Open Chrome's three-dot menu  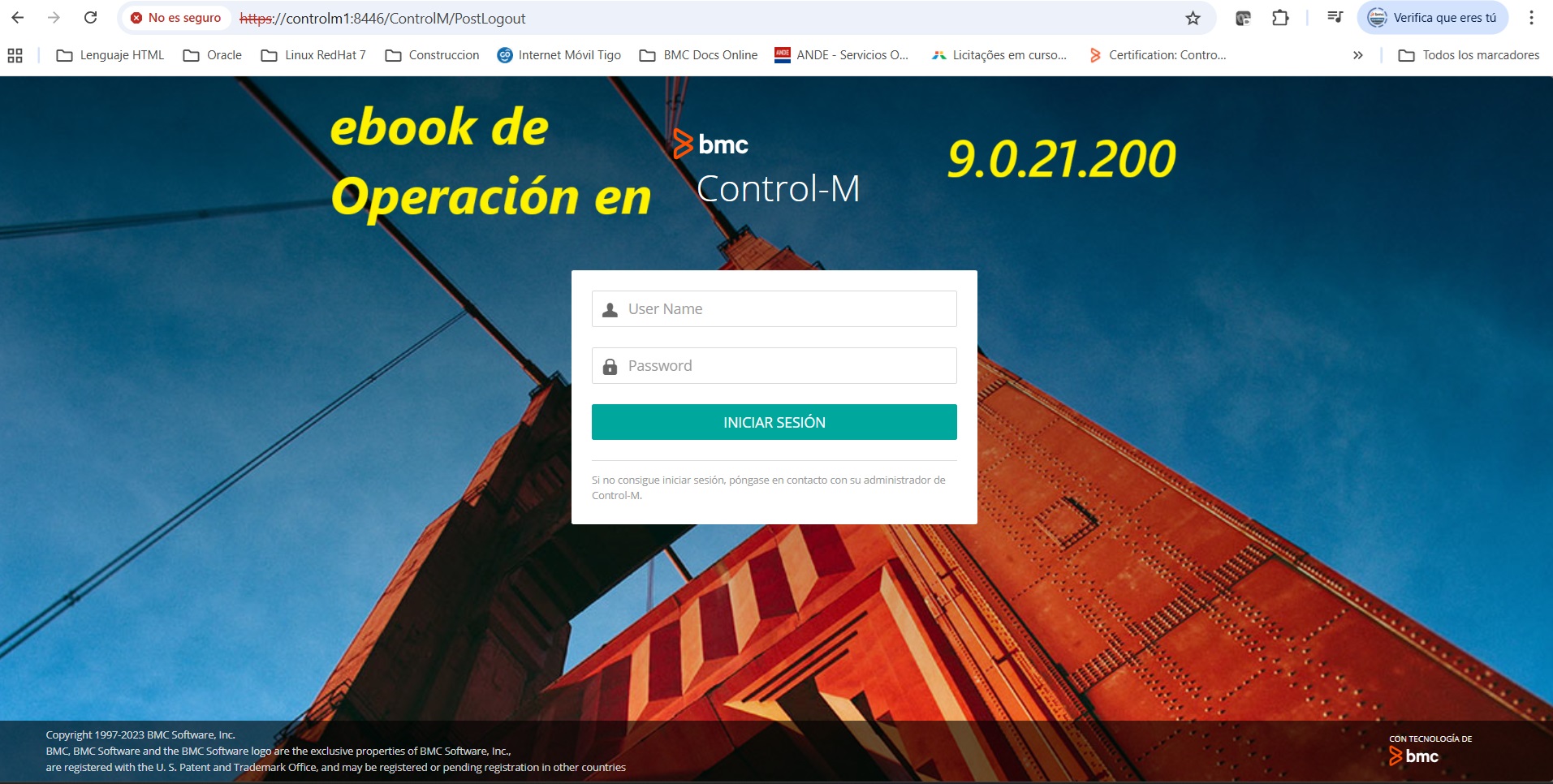[1531, 17]
